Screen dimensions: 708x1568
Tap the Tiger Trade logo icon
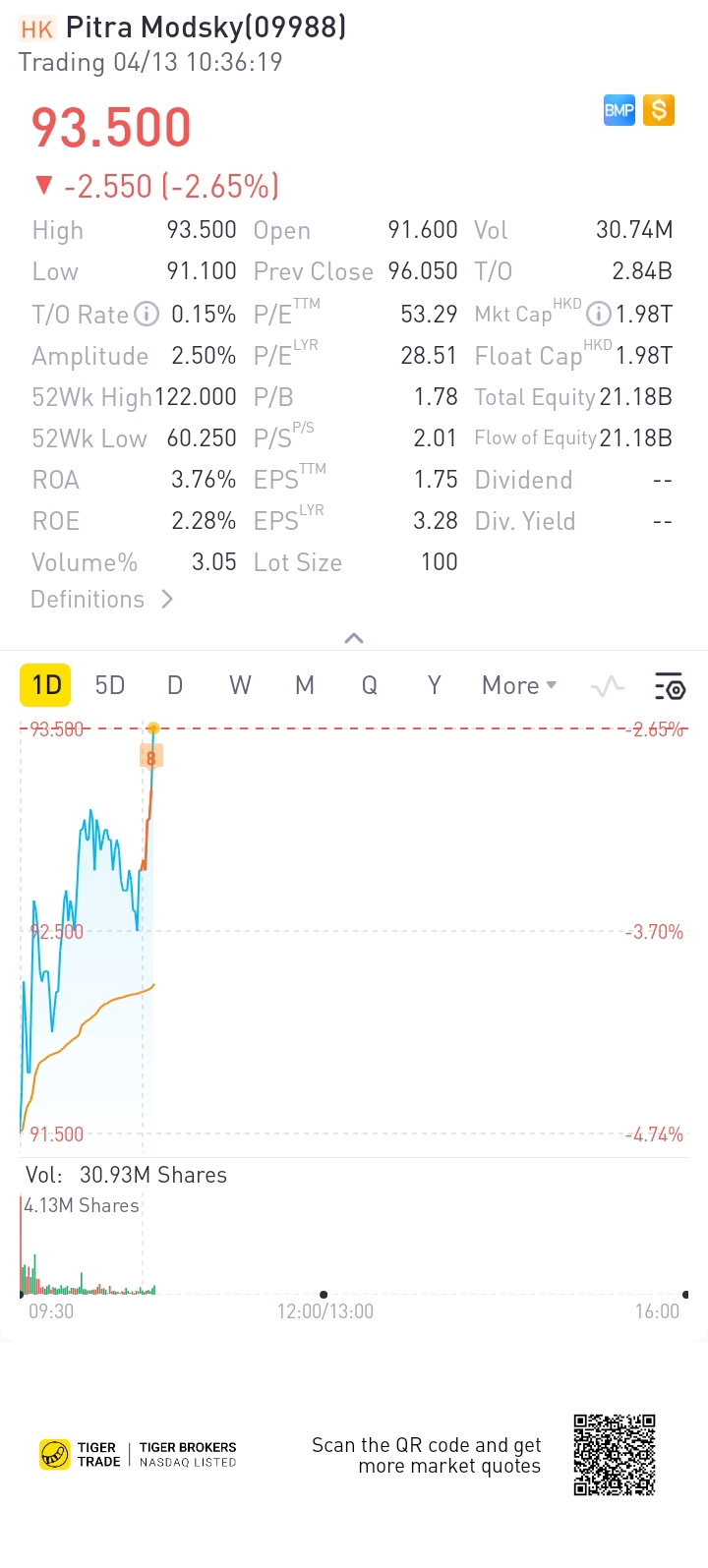point(55,1454)
